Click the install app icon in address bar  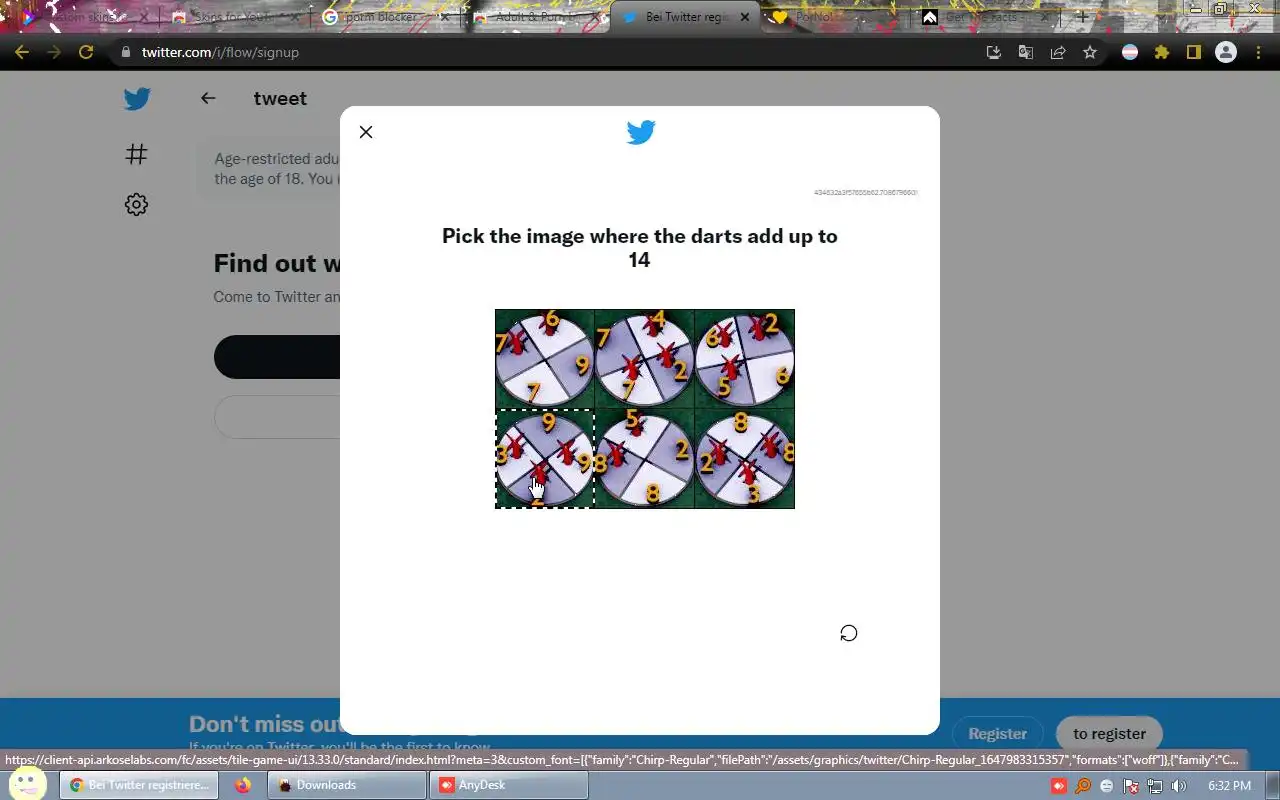point(993,52)
